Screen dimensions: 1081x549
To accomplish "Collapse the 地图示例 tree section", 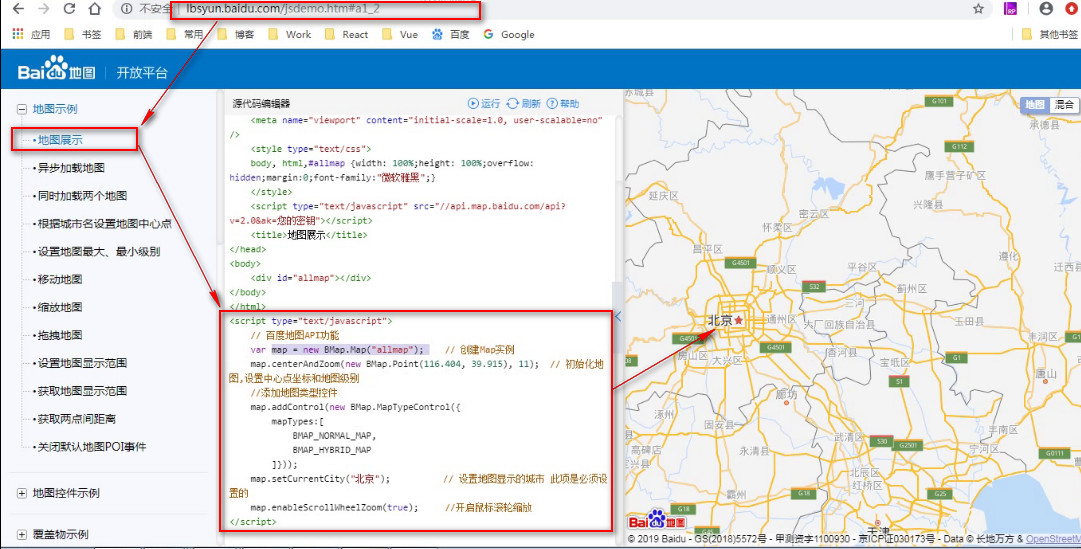I will pyautogui.click(x=21, y=109).
